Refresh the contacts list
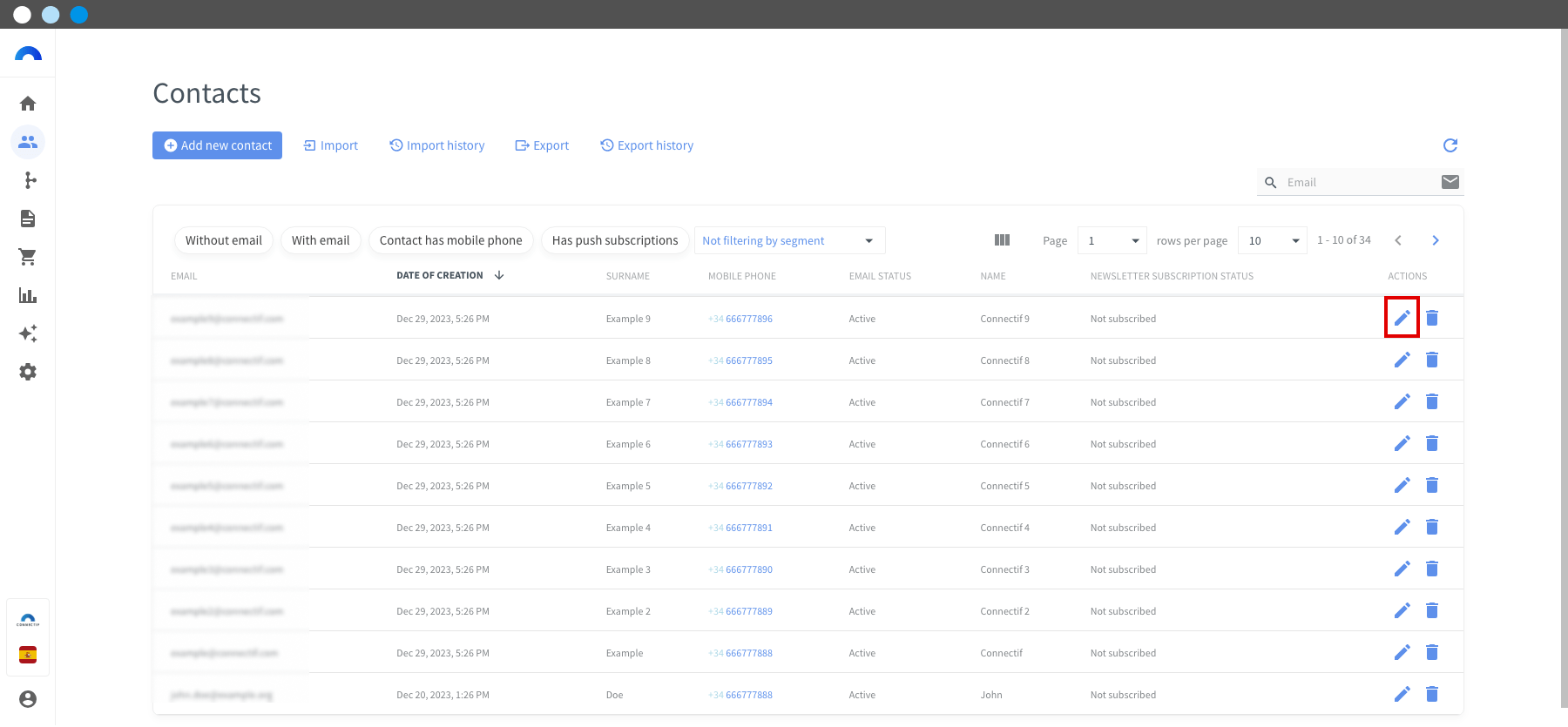The height and width of the screenshot is (727, 1568). tap(1450, 145)
